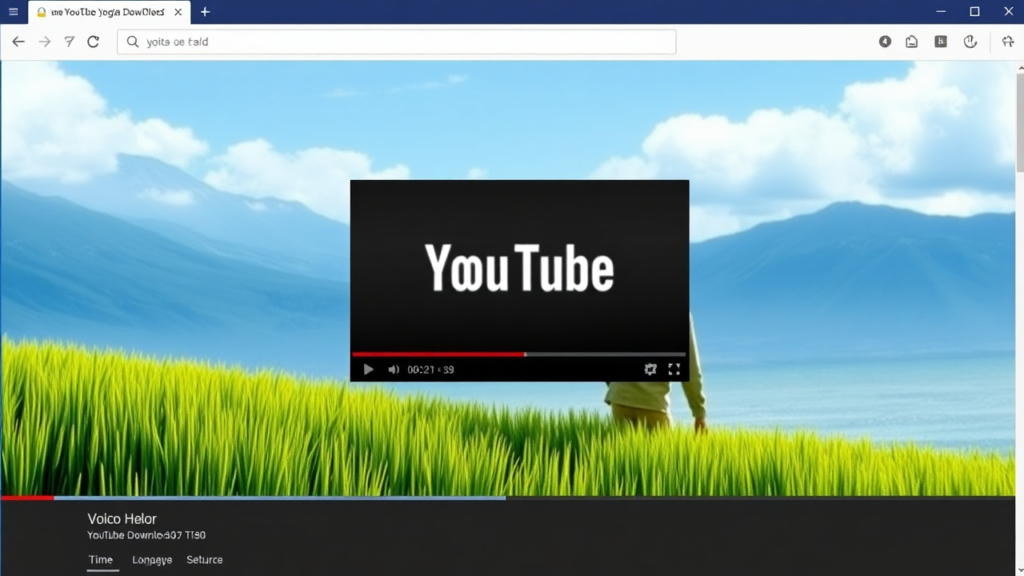This screenshot has height=576, width=1024.
Task: Click the dark circular badge toolbar icon
Action: point(885,42)
